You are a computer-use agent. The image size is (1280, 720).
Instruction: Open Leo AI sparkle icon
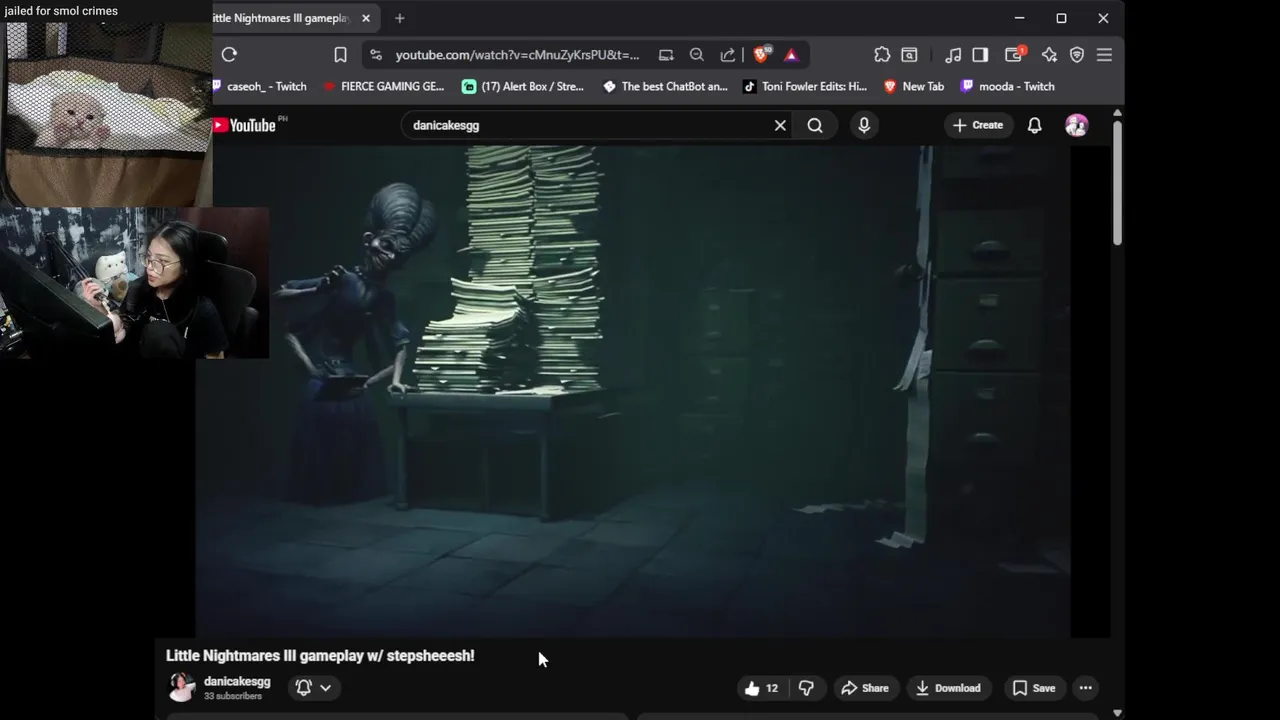1049,55
